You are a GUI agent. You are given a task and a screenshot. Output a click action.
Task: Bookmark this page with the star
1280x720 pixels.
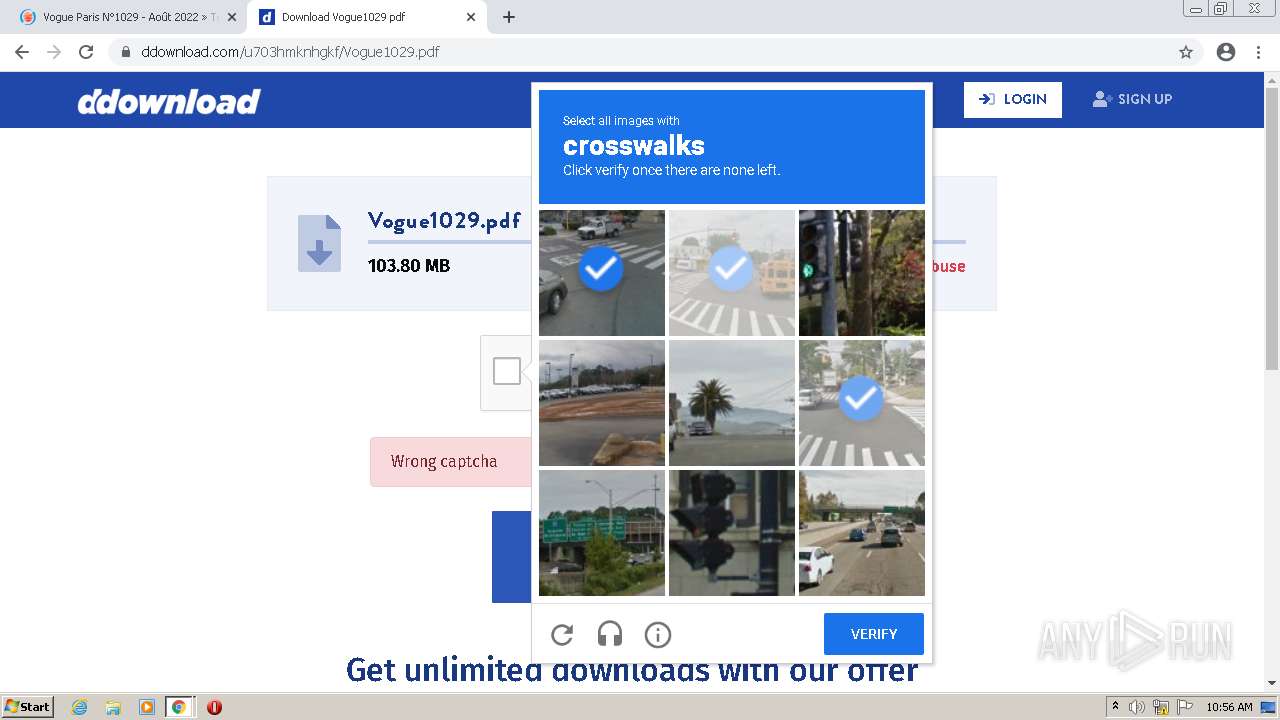(x=1186, y=52)
